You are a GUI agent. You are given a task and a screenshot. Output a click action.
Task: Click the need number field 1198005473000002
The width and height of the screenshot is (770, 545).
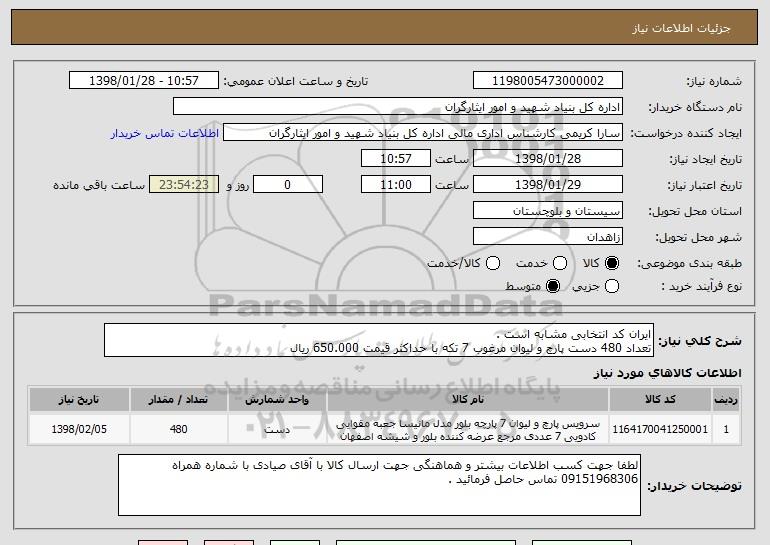548,81
